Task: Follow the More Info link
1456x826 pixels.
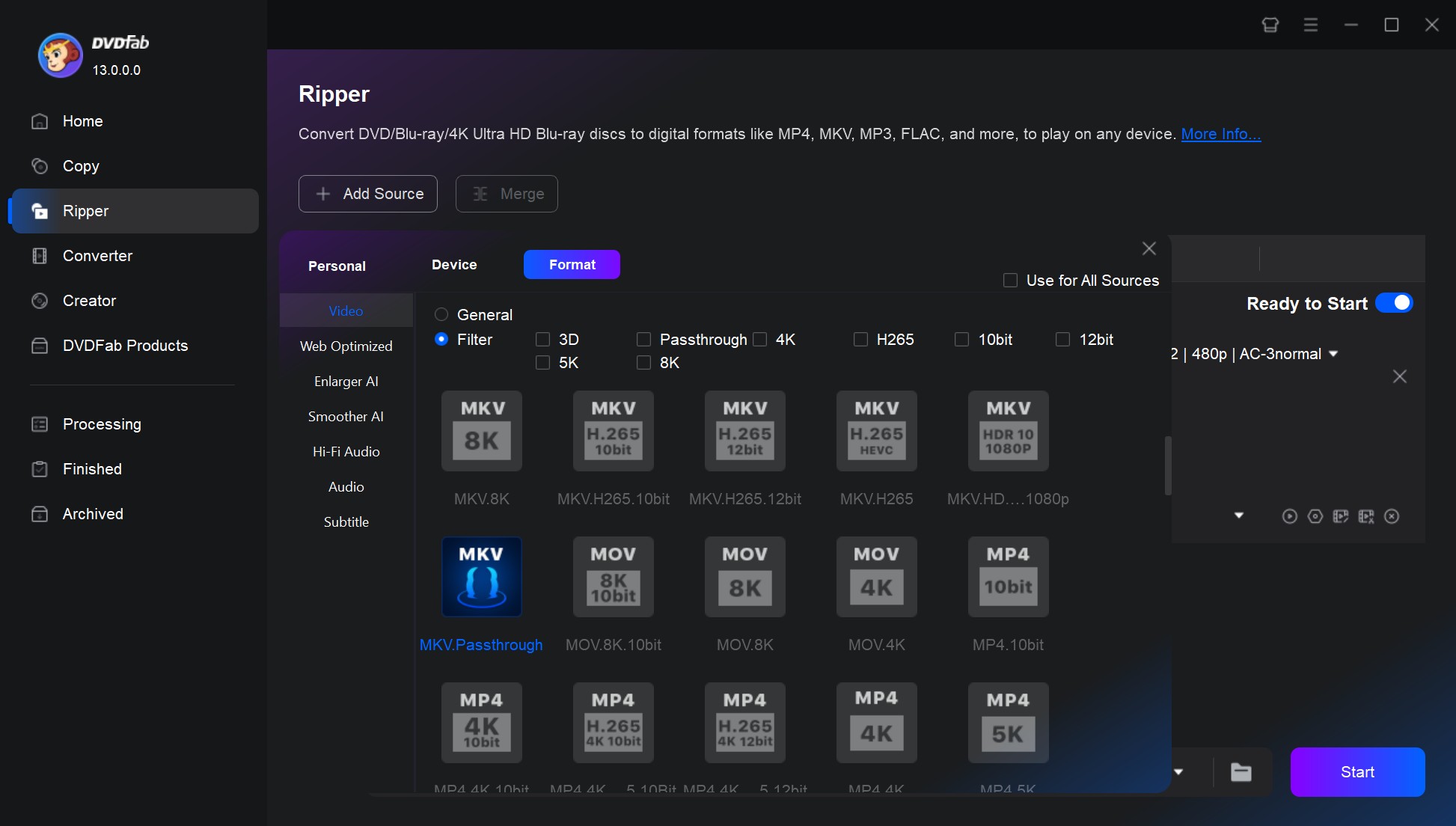Action: point(1221,134)
